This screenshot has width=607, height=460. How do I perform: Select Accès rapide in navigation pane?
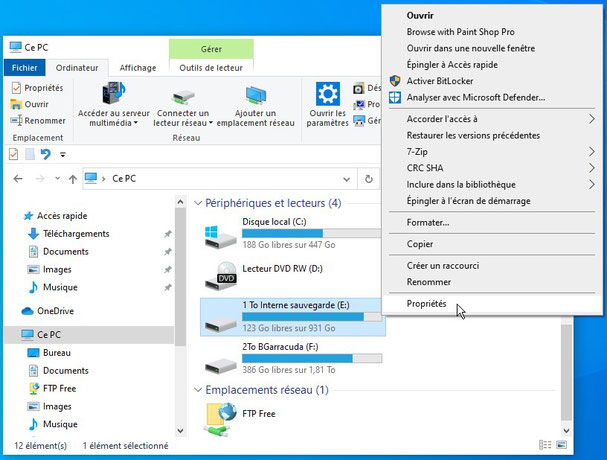click(62, 216)
